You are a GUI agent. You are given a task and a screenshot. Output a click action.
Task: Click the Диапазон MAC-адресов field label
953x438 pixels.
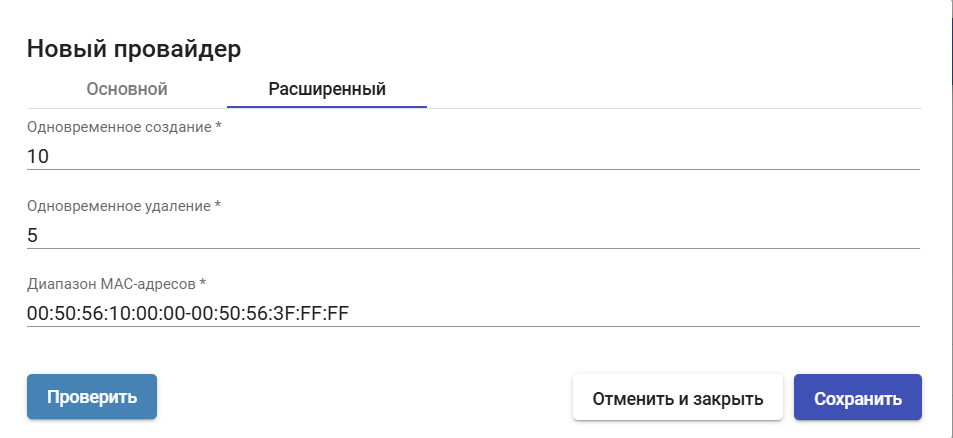pyautogui.click(x=111, y=284)
